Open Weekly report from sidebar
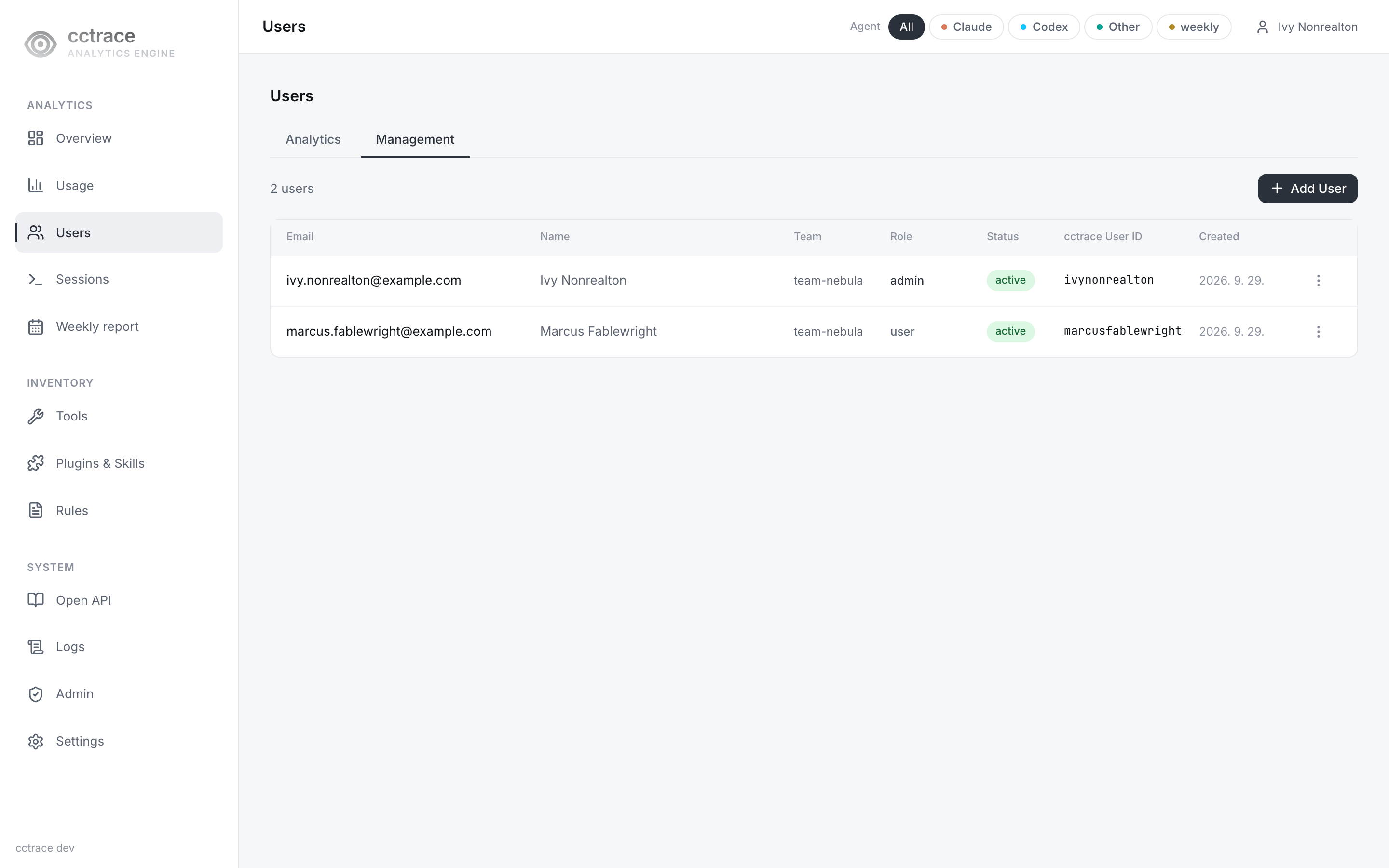Screen dimensions: 1389x868 (119, 326)
